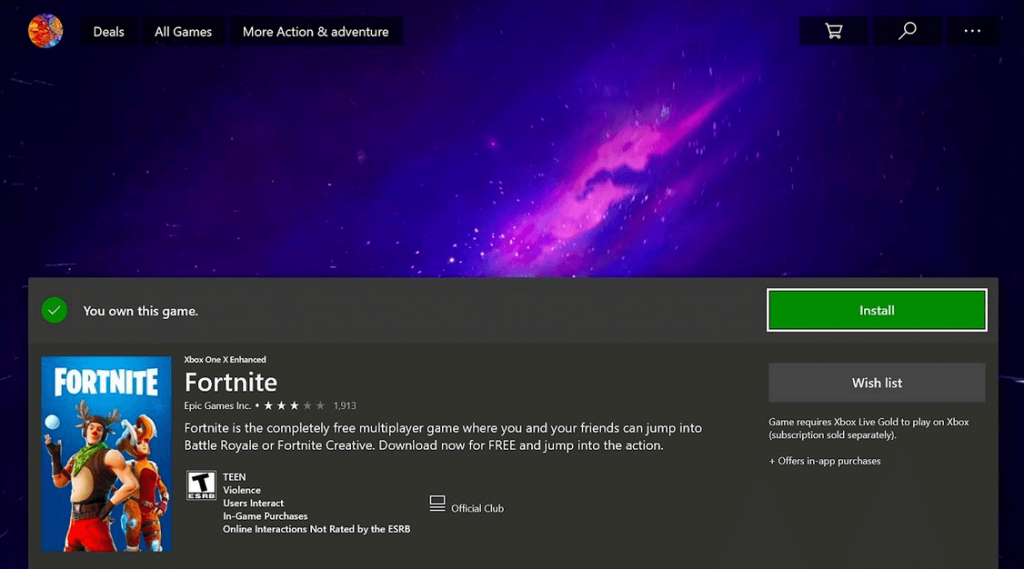Click the Users Interact descriptor
Image resolution: width=1024 pixels, height=569 pixels.
coord(253,503)
